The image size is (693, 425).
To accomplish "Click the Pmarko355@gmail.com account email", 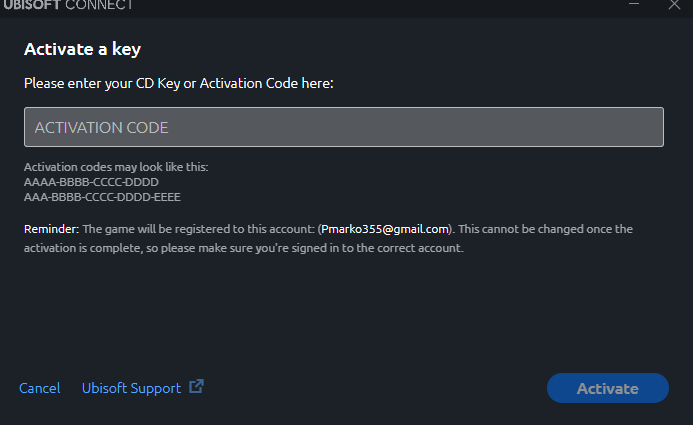I will [385, 229].
